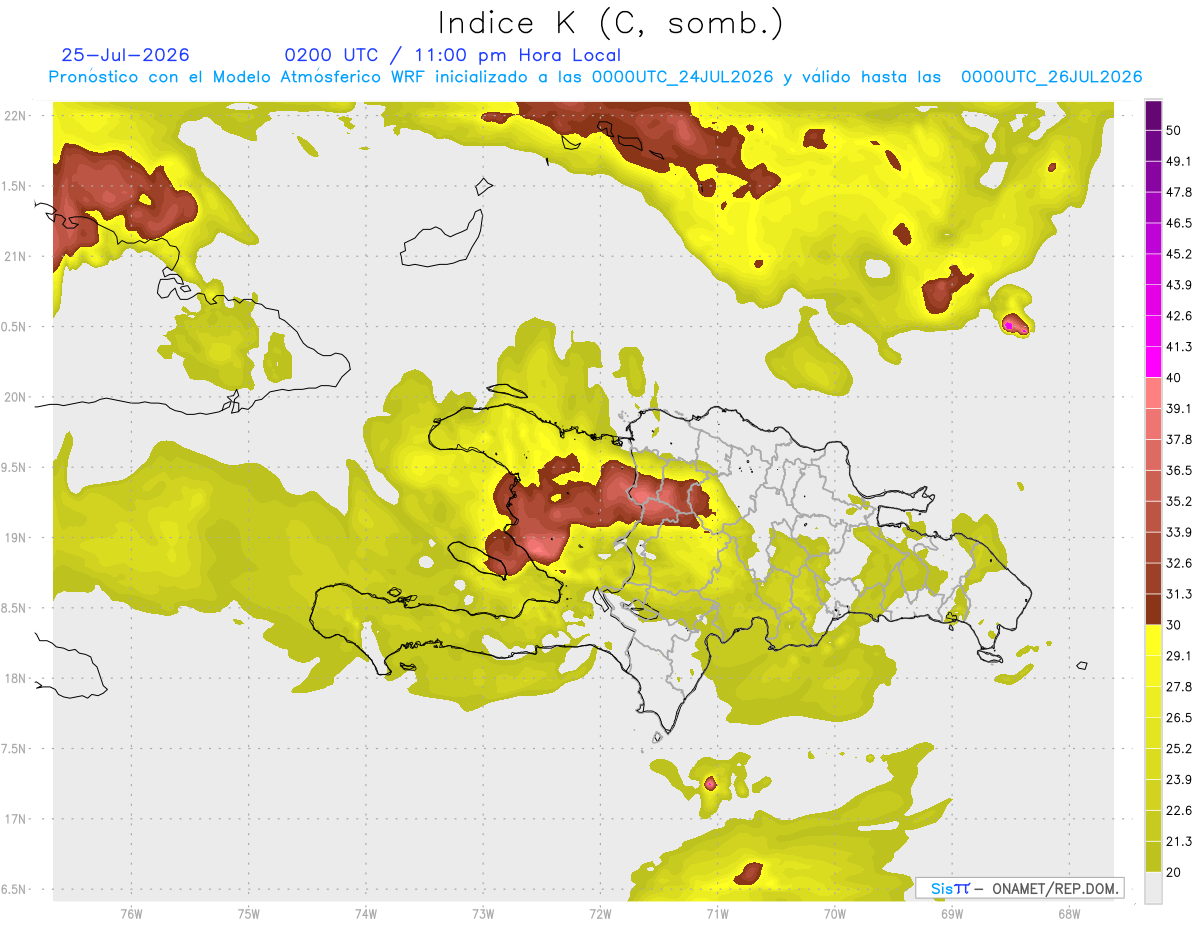Click the colorbar label "20"
This screenshot has width=1200, height=927.
[x=1174, y=873]
